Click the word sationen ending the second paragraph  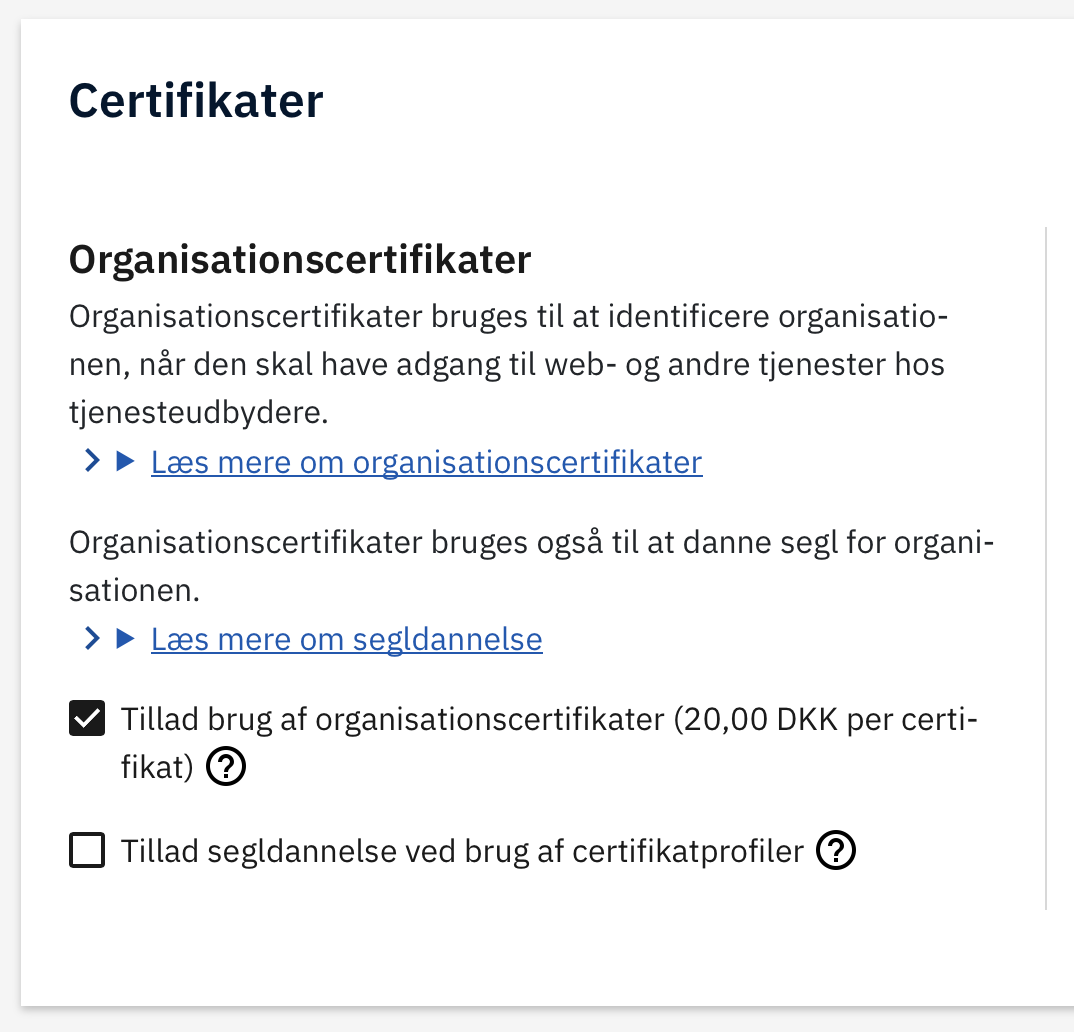(134, 590)
